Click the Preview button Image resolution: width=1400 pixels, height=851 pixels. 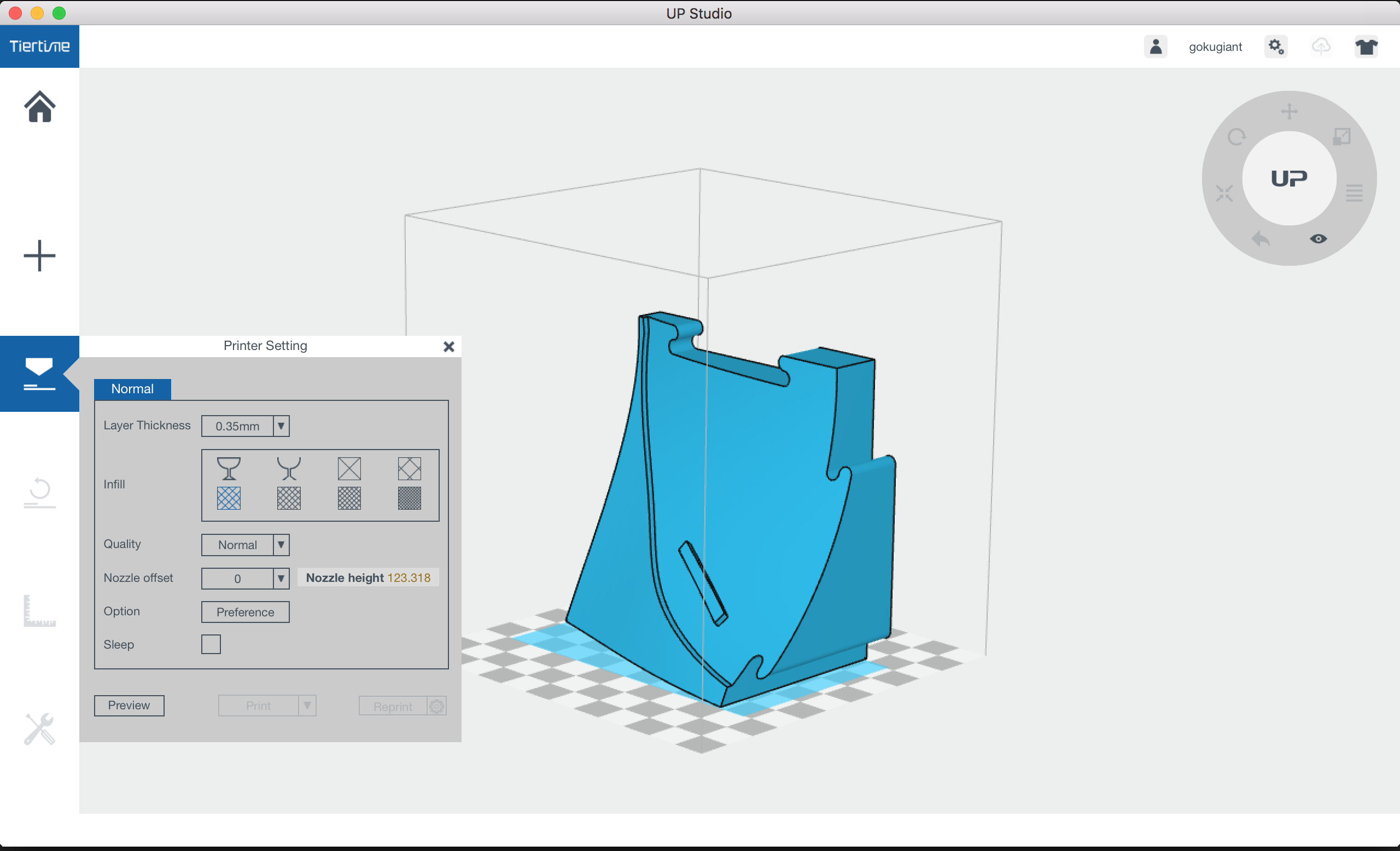(x=129, y=706)
